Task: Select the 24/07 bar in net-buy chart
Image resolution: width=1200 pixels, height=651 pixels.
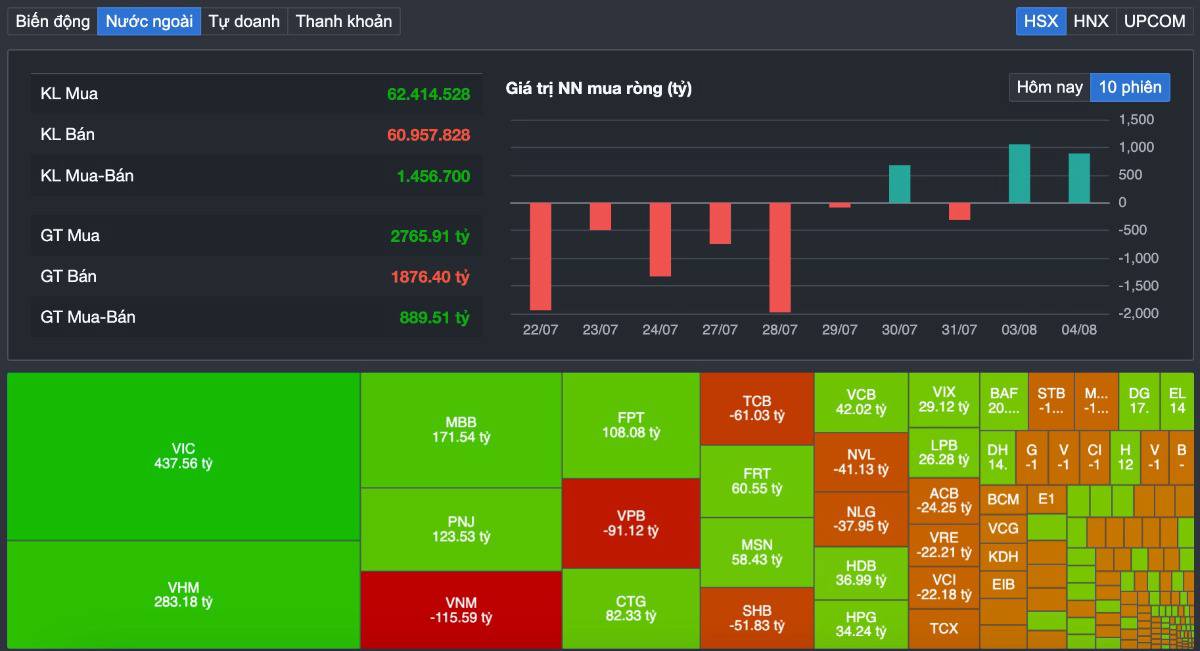Action: pyautogui.click(x=660, y=239)
